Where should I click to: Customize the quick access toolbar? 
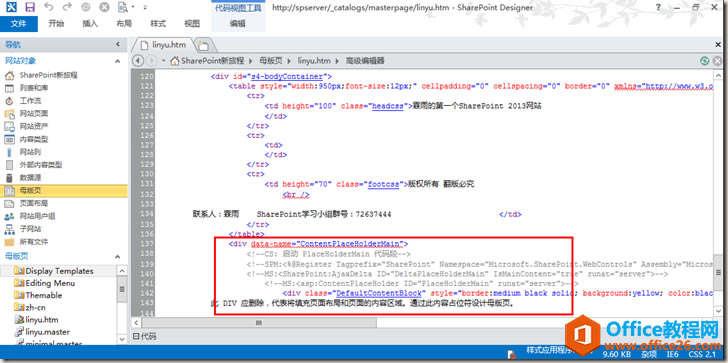(145, 8)
